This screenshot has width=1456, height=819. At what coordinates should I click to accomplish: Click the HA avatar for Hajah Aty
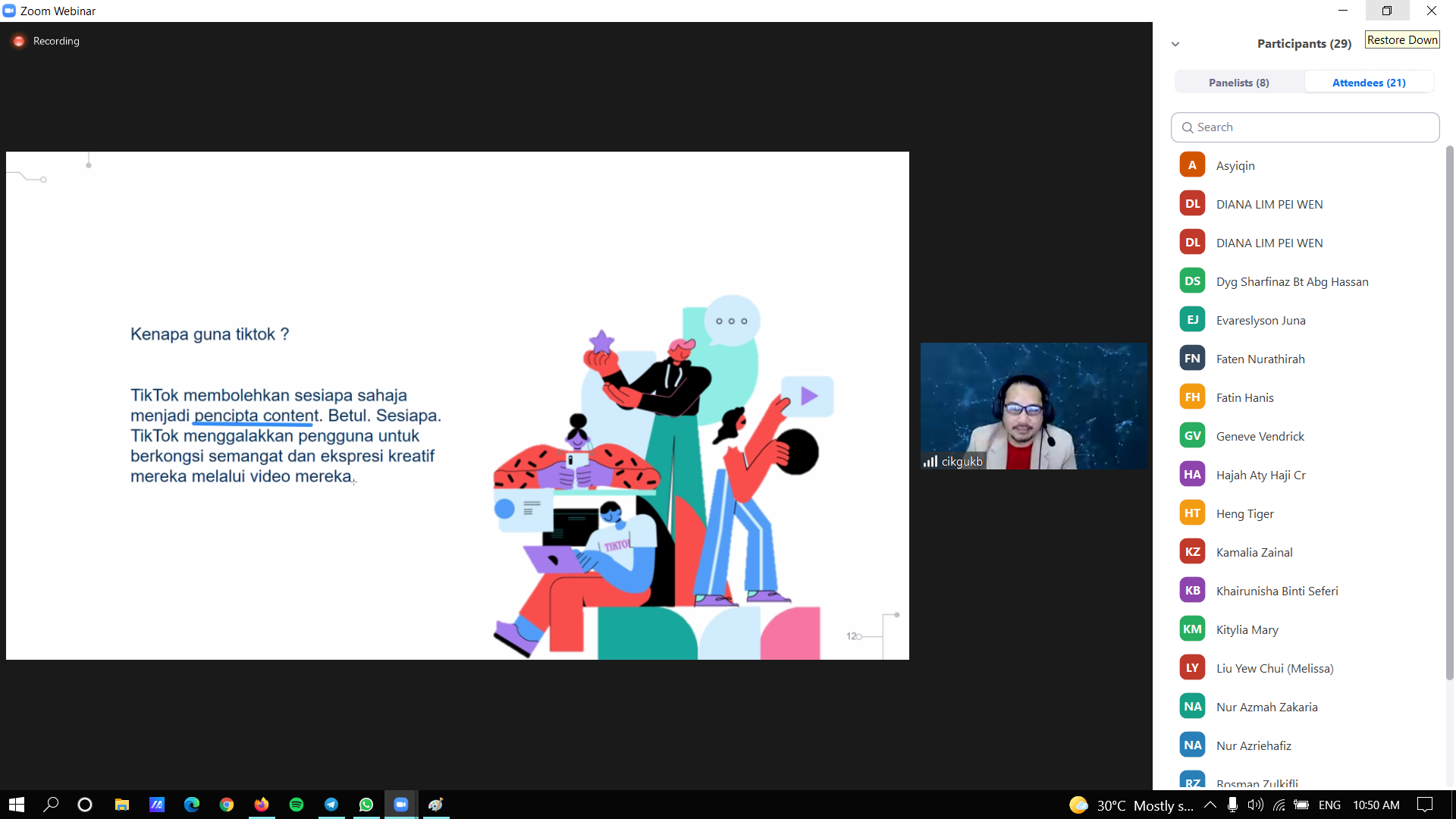[x=1192, y=475]
